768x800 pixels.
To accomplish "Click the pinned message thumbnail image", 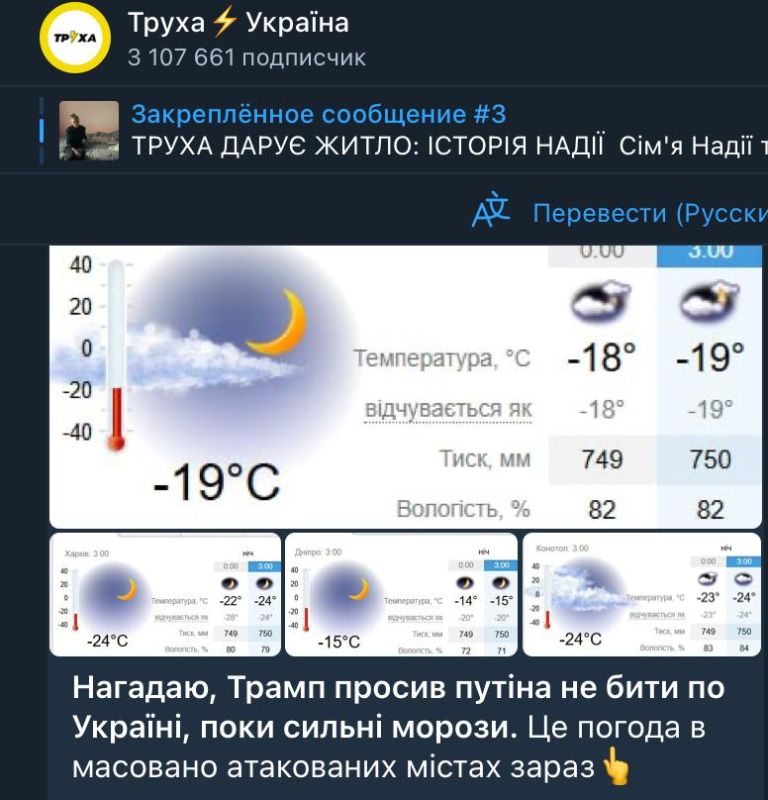I will [x=89, y=130].
